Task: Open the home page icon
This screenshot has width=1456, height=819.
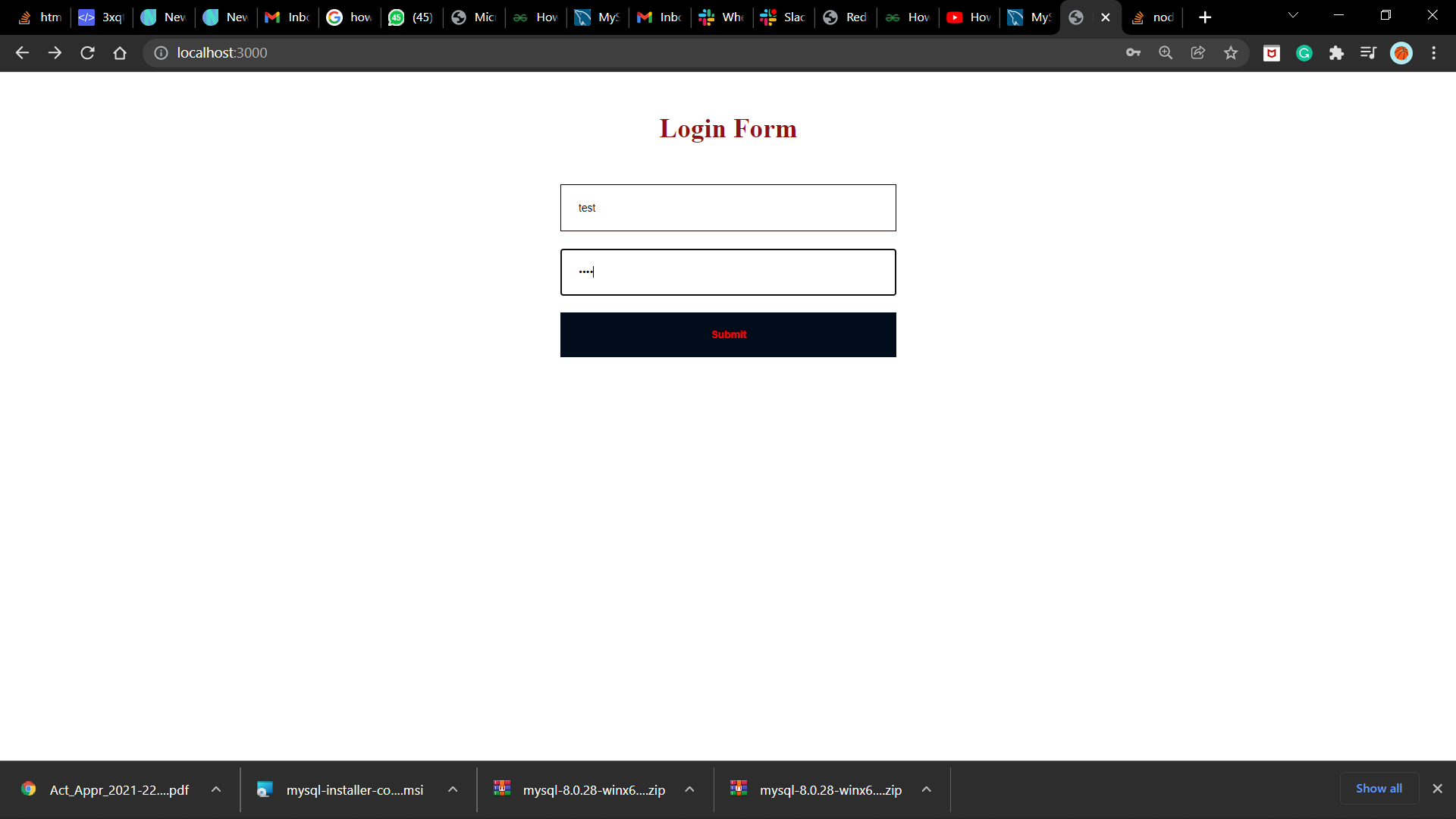Action: click(x=120, y=53)
